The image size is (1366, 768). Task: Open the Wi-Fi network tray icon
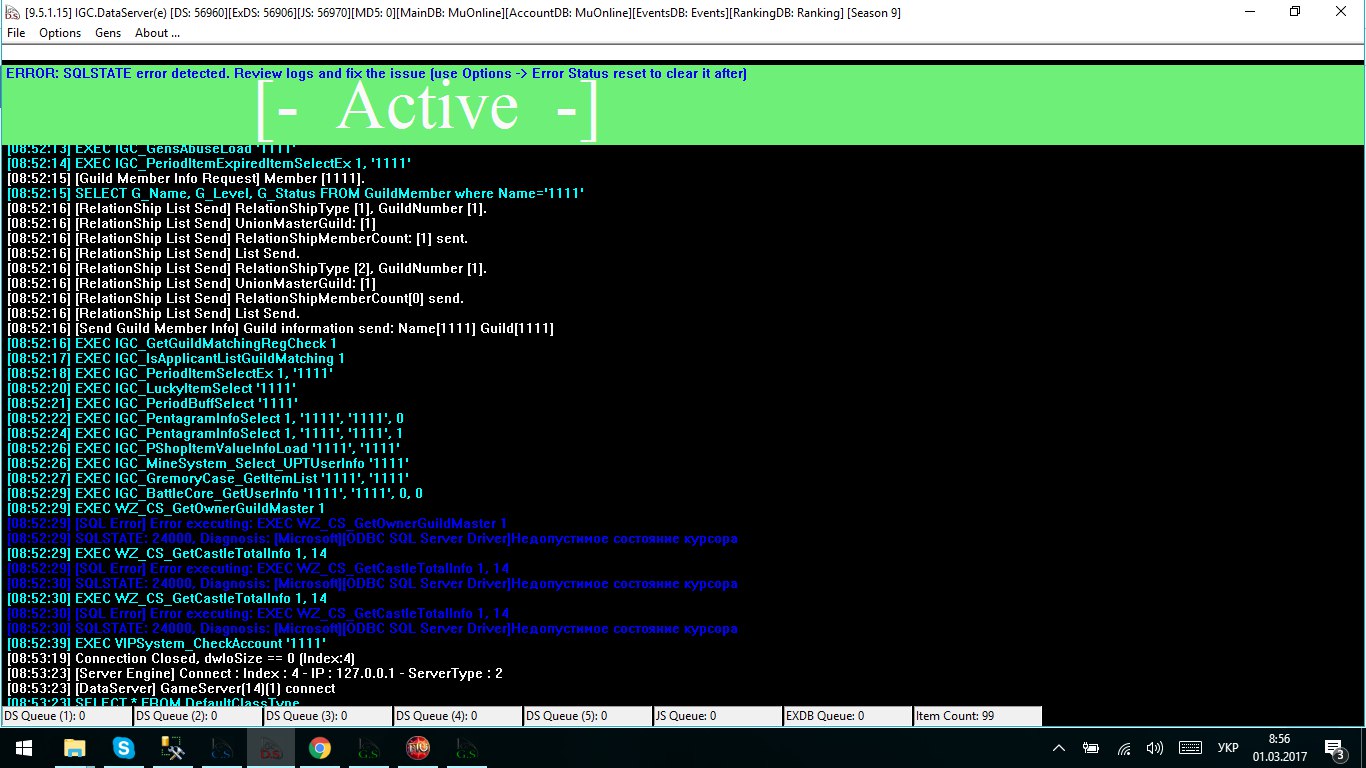coord(1124,747)
